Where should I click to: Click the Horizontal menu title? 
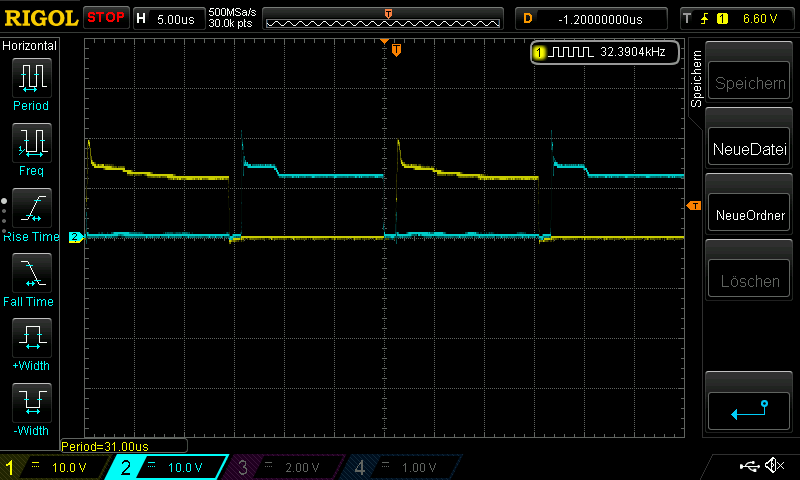pyautogui.click(x=30, y=46)
